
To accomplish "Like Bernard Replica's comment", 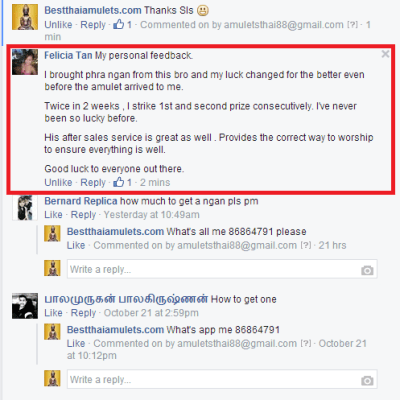I will click(x=53, y=215).
